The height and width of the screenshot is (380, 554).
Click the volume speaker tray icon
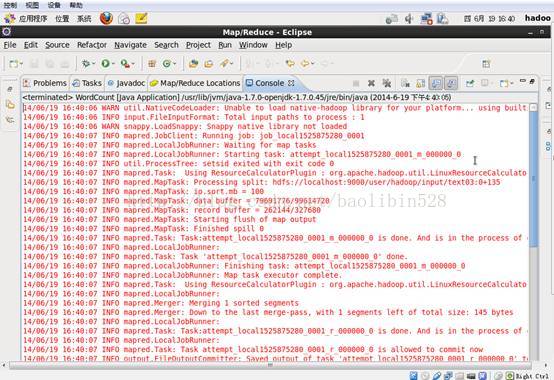pyautogui.click(x=409, y=18)
